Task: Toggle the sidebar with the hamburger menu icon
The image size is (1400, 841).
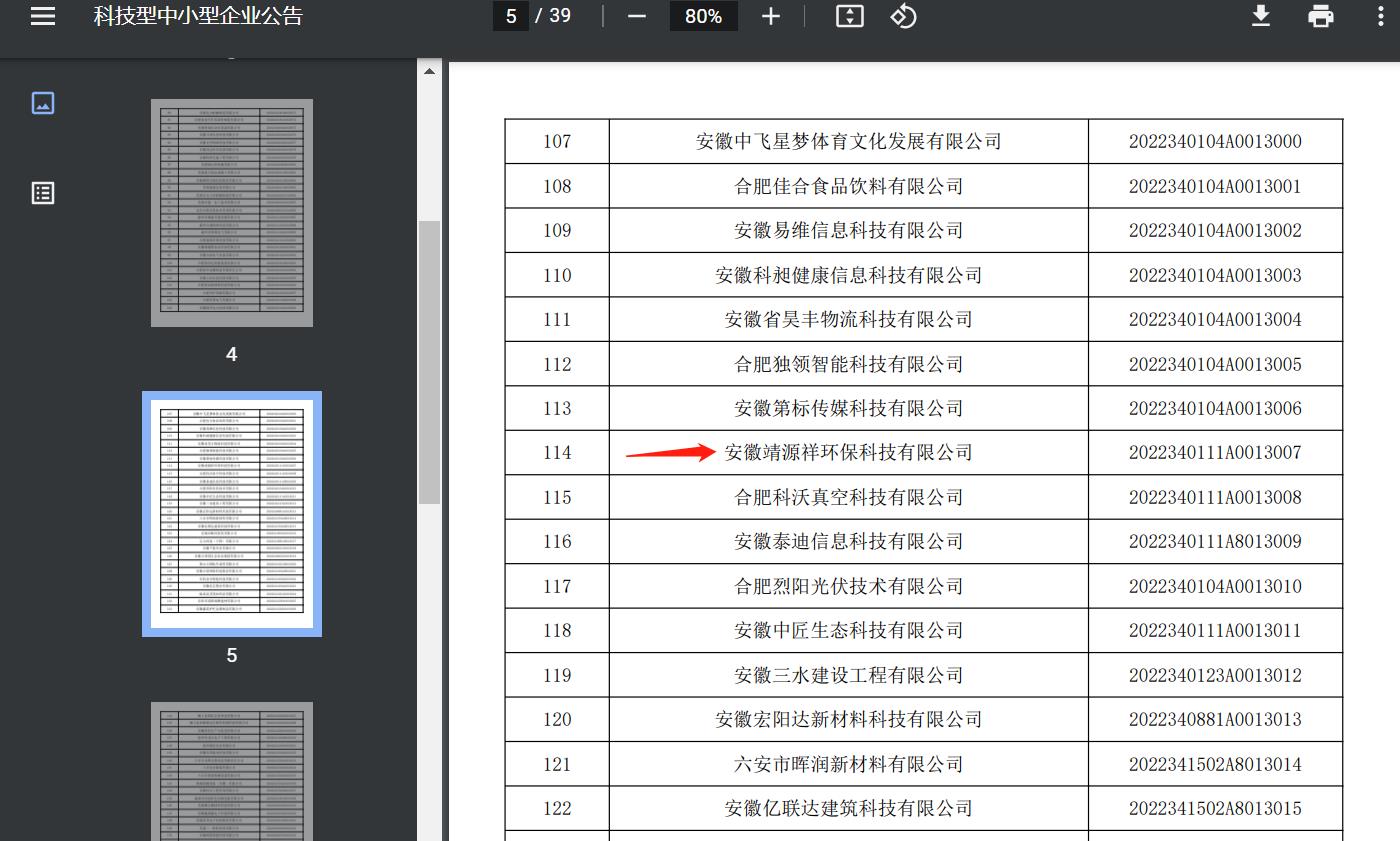Action: click(x=43, y=16)
